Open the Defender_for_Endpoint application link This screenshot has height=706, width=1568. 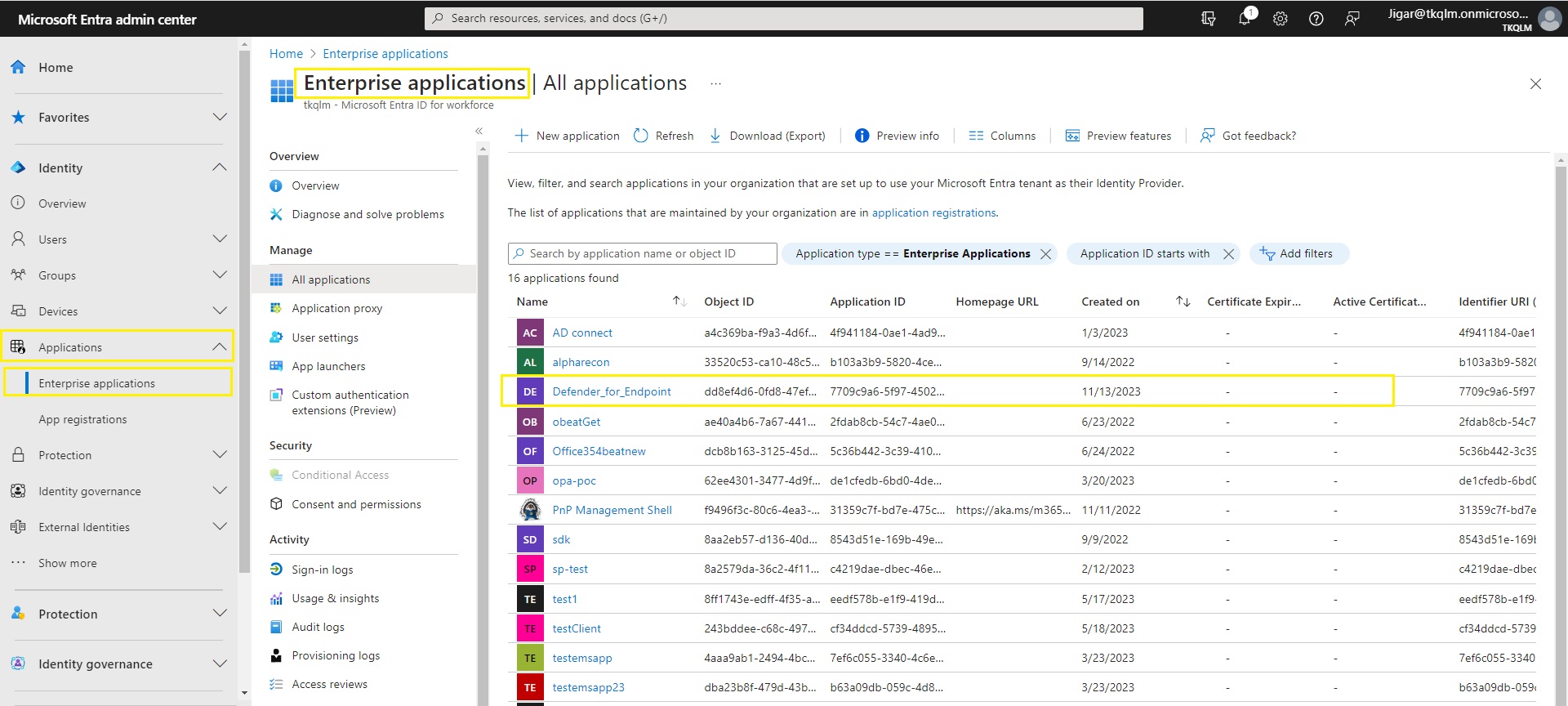click(612, 391)
